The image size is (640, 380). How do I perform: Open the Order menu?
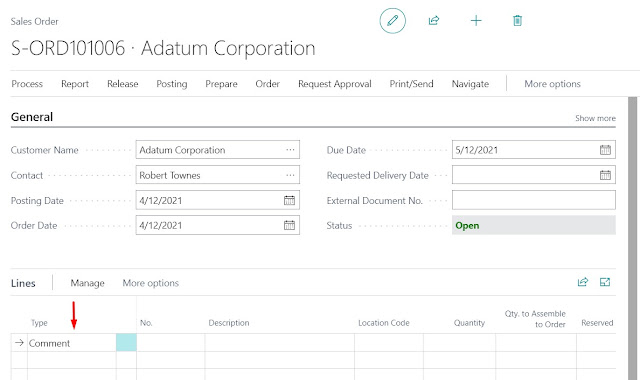click(267, 84)
